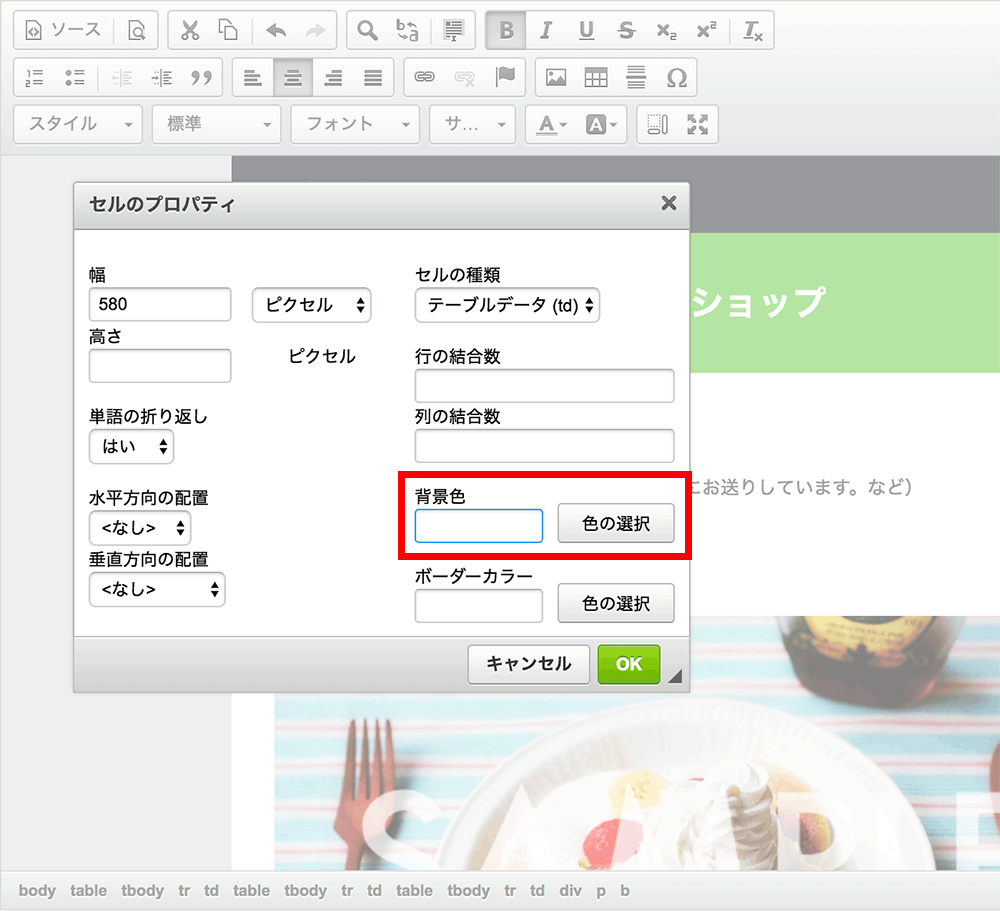Align text to the right

[x=333, y=77]
